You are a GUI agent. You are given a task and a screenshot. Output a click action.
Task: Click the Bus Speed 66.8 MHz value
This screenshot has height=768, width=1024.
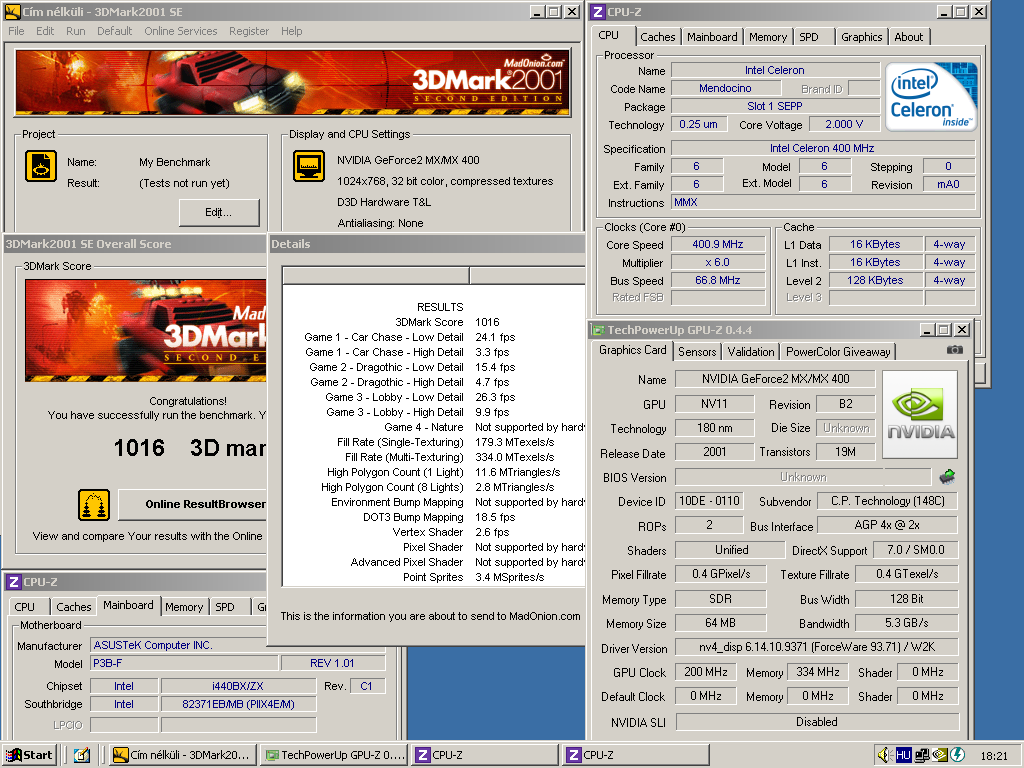tap(718, 280)
